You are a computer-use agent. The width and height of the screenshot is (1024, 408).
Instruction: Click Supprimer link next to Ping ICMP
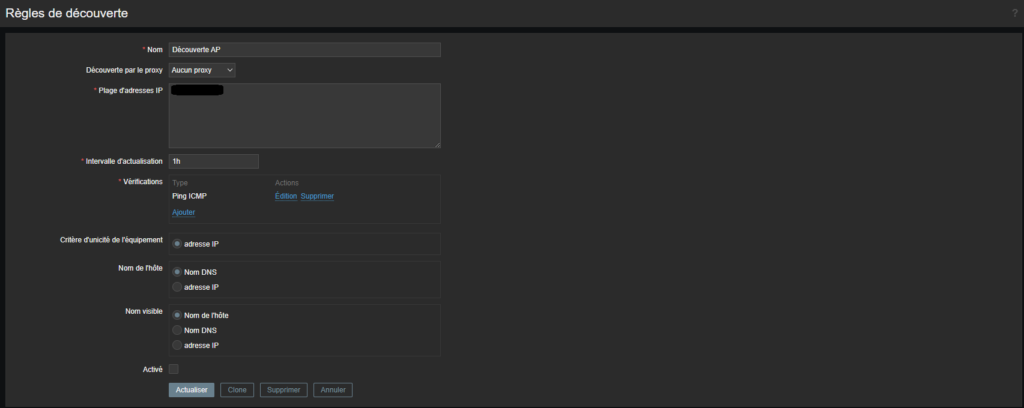(317, 196)
